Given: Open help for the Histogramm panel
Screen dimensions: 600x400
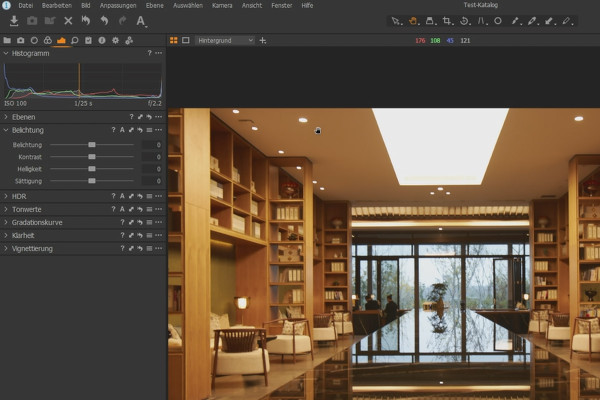Looking at the screenshot, I should click(x=149, y=53).
